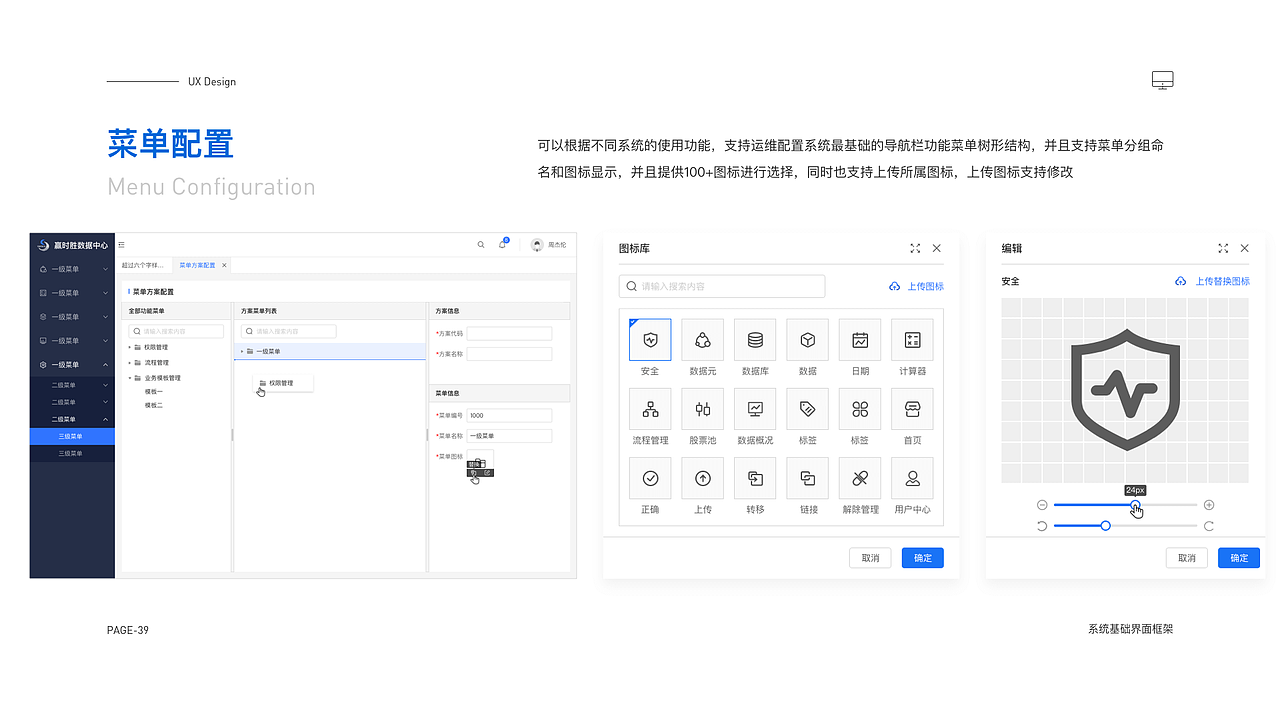The image size is (1280, 720).
Task: Pick the 数据库 database icon
Action: (x=755, y=340)
